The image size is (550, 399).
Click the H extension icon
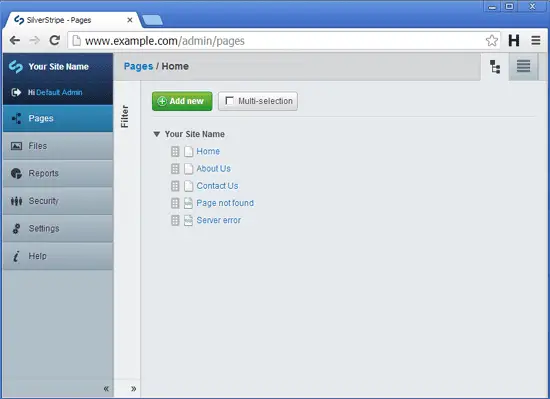click(x=514, y=41)
